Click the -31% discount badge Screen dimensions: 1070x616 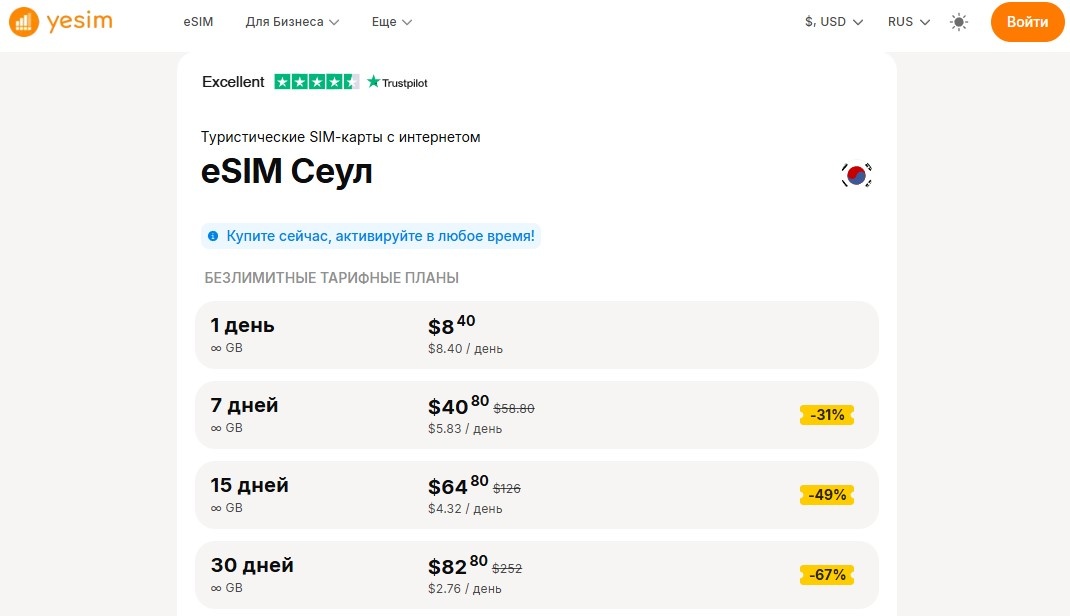click(827, 415)
